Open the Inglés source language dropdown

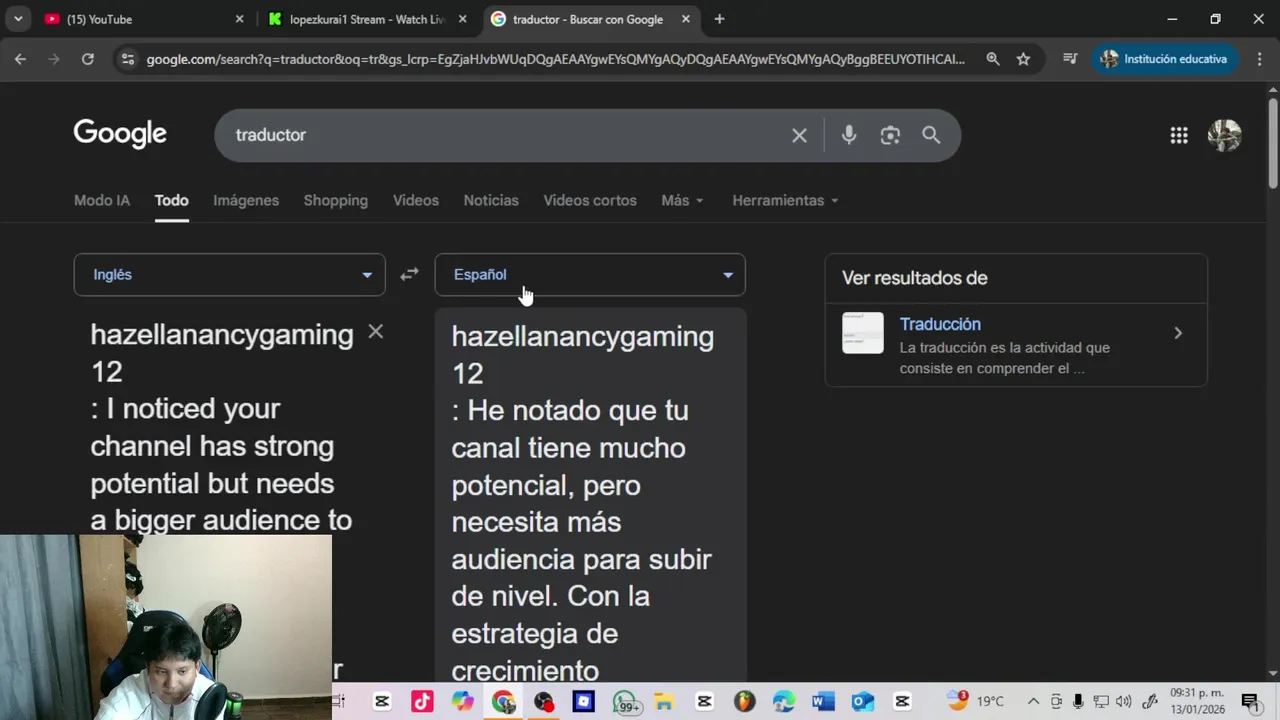[x=229, y=274]
